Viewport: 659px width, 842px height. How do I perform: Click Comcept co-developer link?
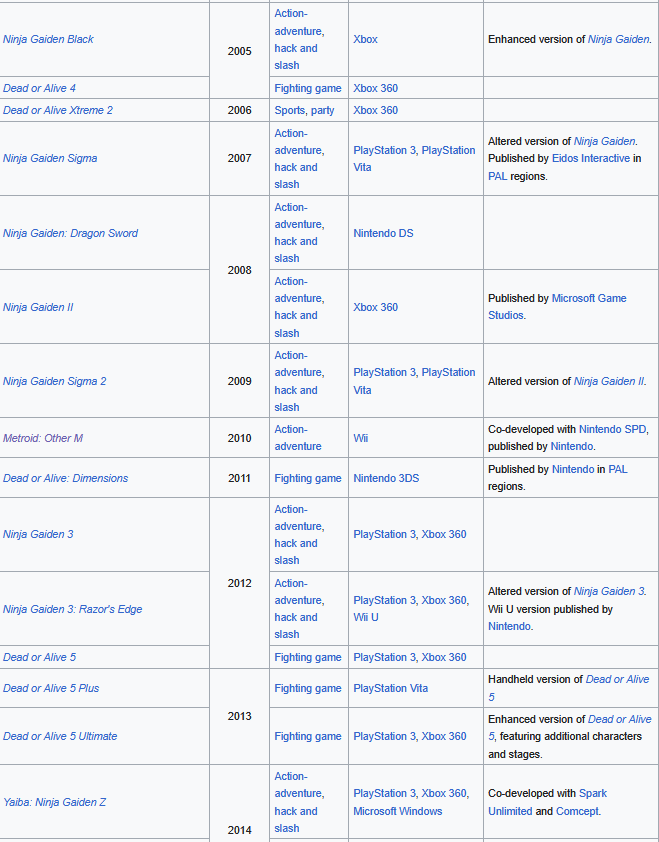pos(577,811)
